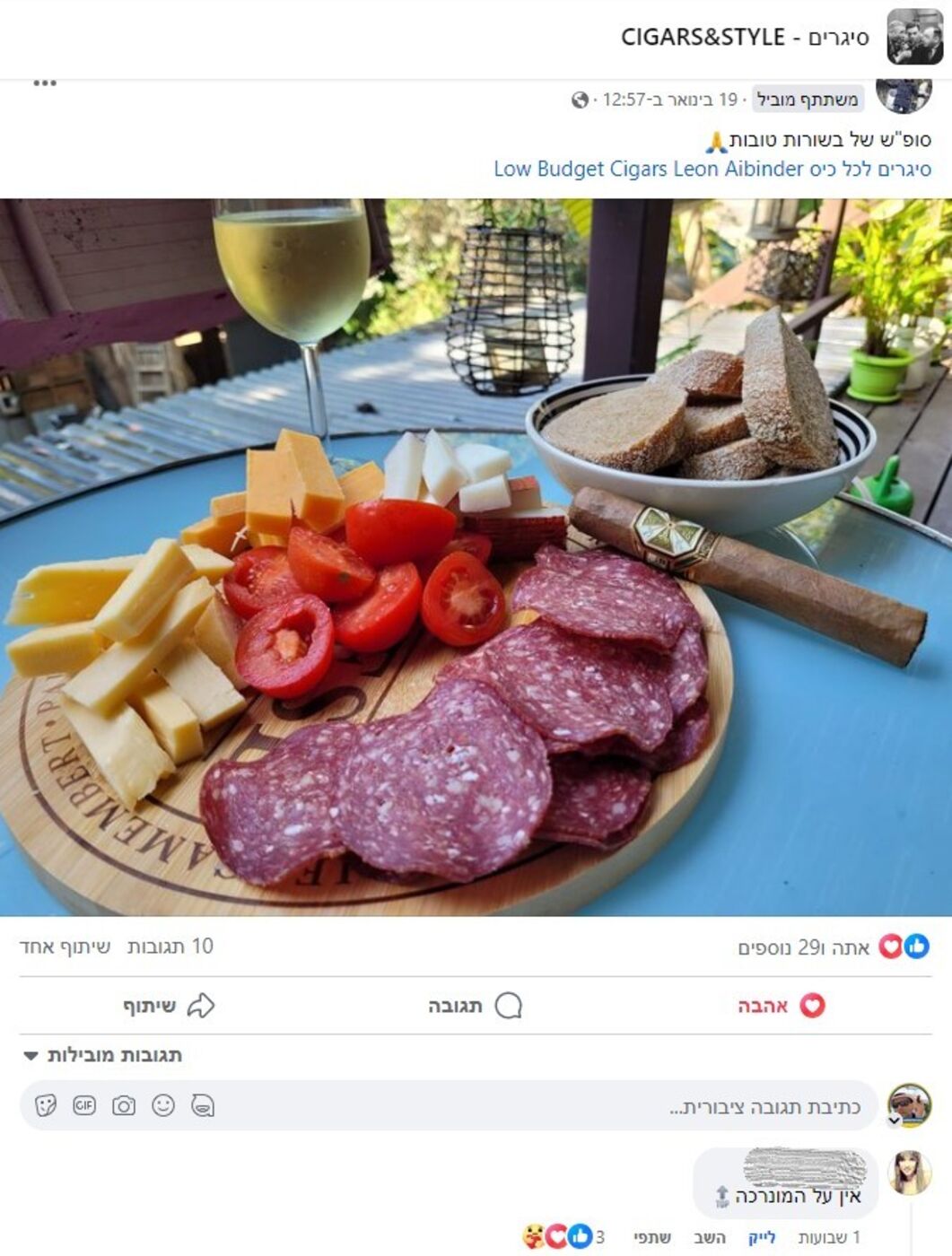Screen dimensions: 952x1256
Task: Open the emoji smiley picker
Action: (163, 1105)
